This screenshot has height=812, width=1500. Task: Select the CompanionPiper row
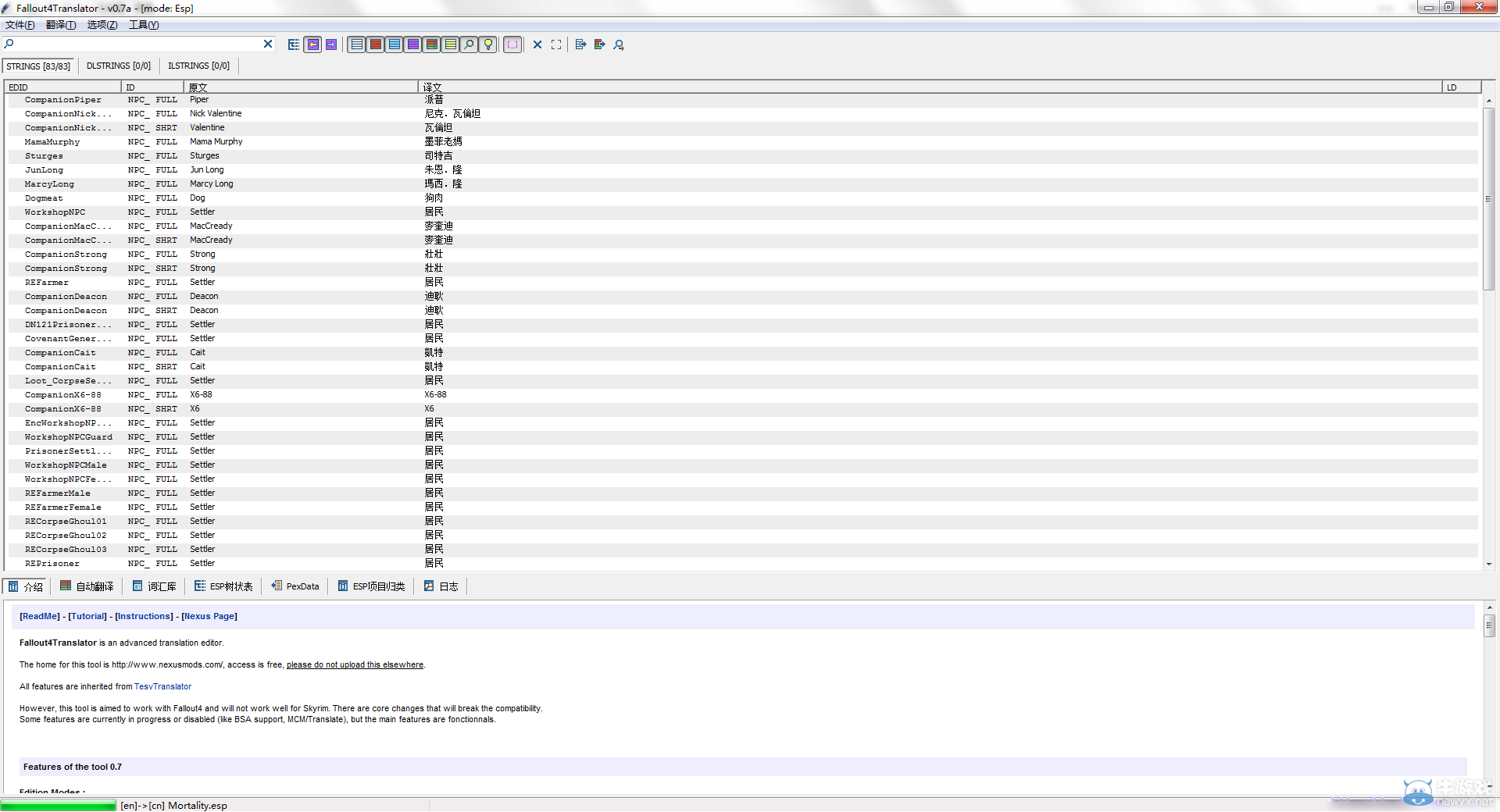(x=742, y=100)
